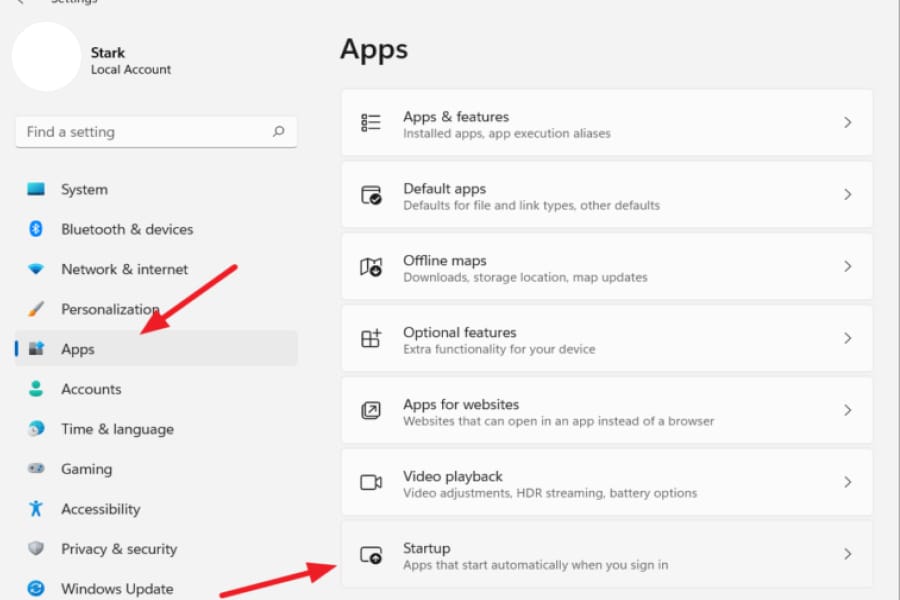Viewport: 900px width, 600px height.
Task: Open Offline maps via its chevron
Action: (847, 266)
